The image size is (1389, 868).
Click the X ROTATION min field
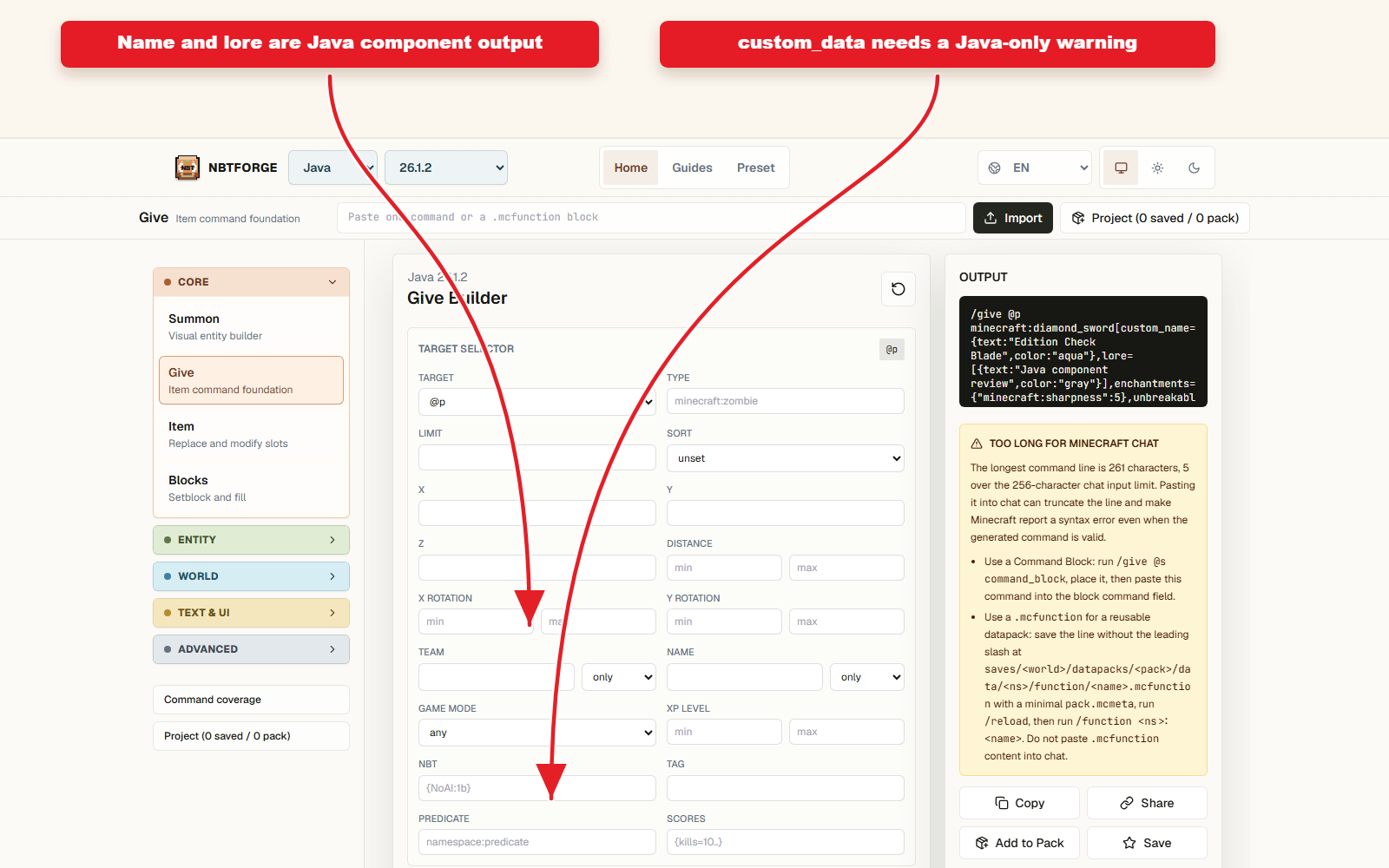coord(476,621)
